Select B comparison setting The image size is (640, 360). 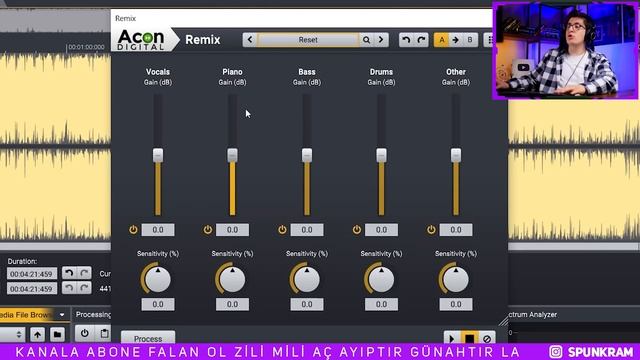point(470,40)
